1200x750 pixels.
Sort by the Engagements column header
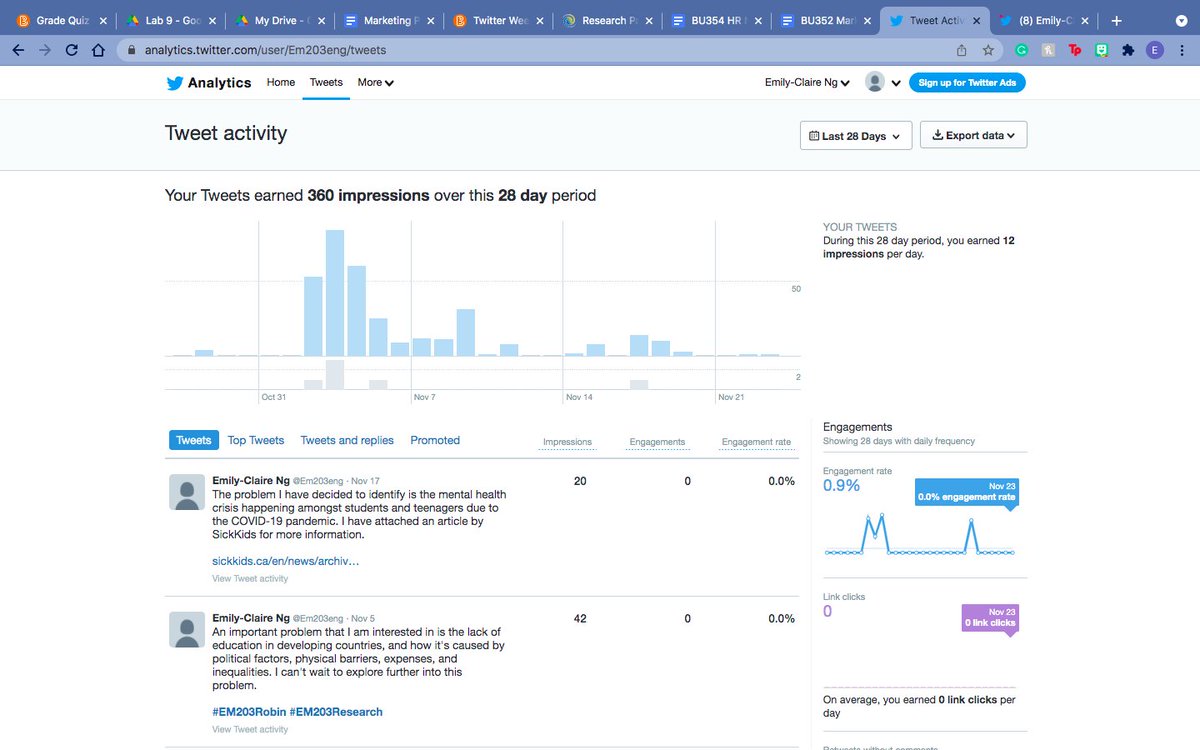click(657, 442)
